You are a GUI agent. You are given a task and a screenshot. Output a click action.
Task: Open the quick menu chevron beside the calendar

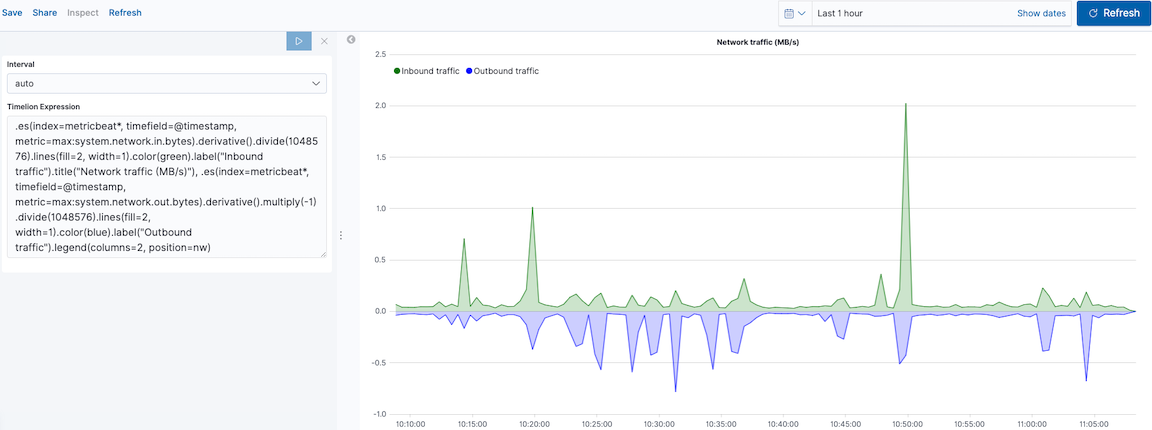click(802, 13)
